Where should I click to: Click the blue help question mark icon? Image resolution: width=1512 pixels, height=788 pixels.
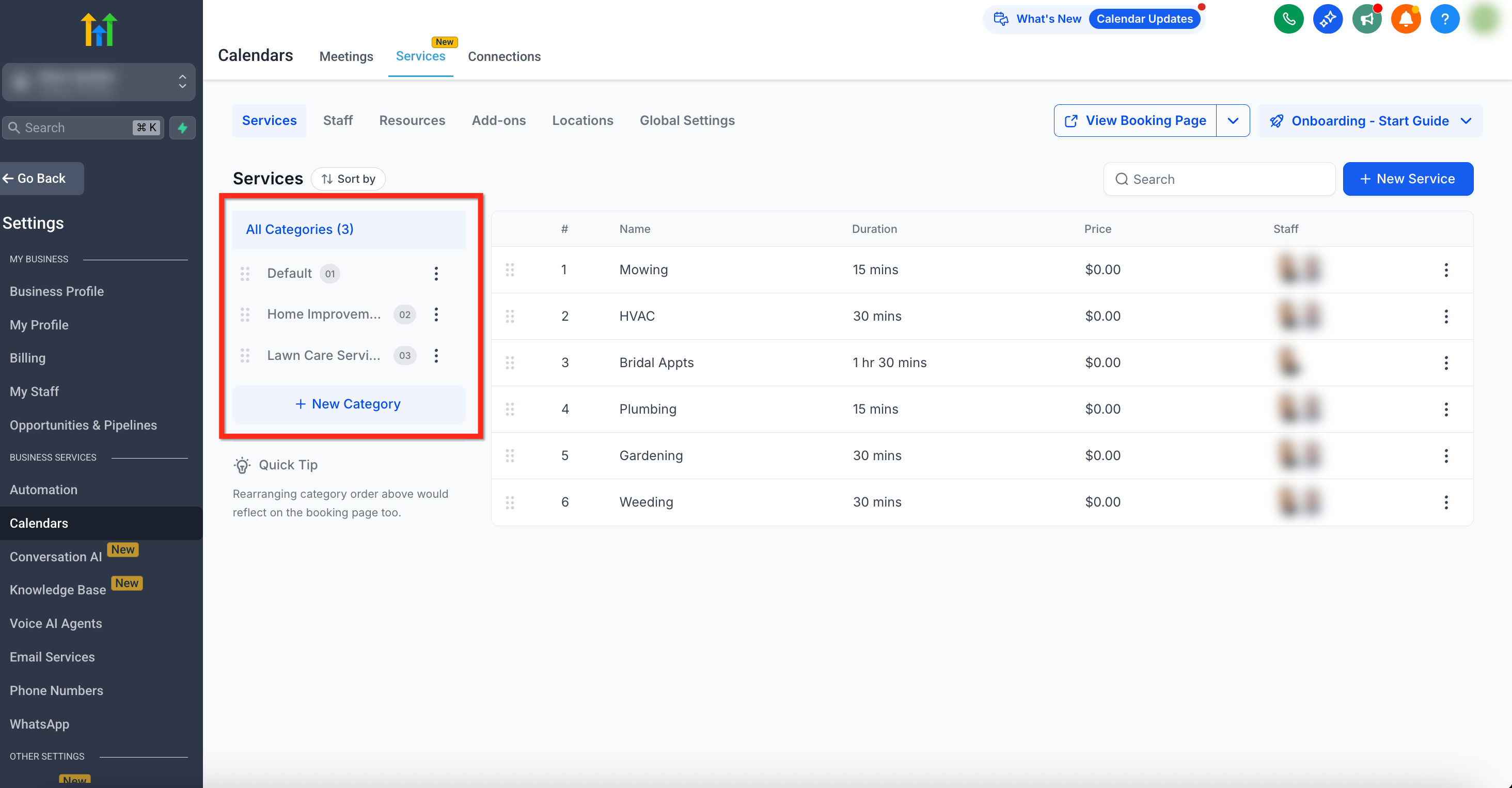[1444, 19]
